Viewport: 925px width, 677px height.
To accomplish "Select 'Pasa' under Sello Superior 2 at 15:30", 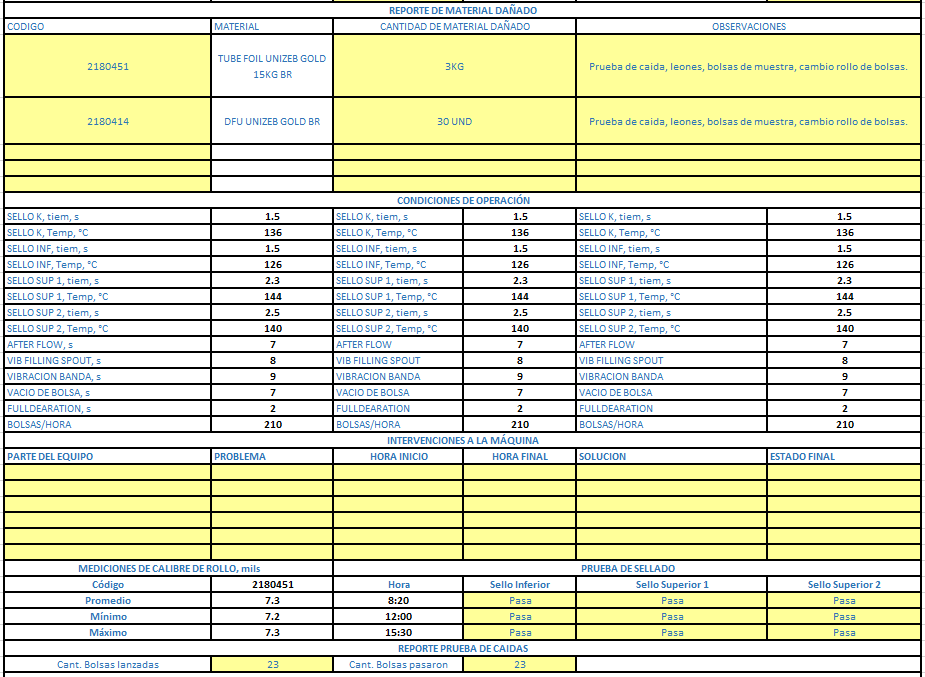I will click(844, 633).
